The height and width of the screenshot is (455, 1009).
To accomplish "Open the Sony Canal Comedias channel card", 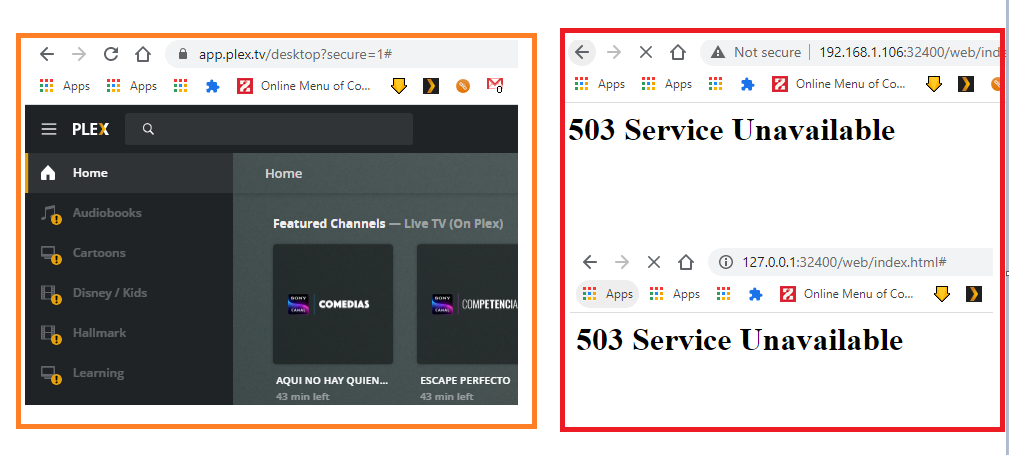I will coord(333,304).
